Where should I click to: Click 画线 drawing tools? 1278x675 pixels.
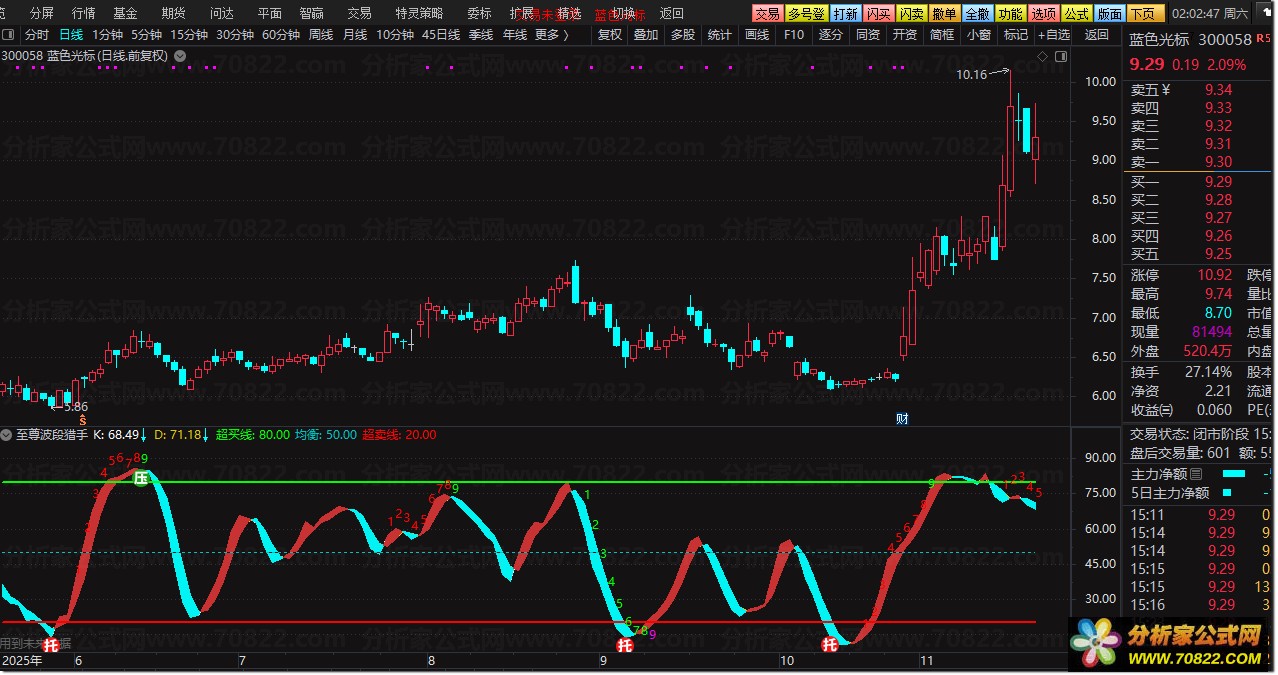pos(757,35)
